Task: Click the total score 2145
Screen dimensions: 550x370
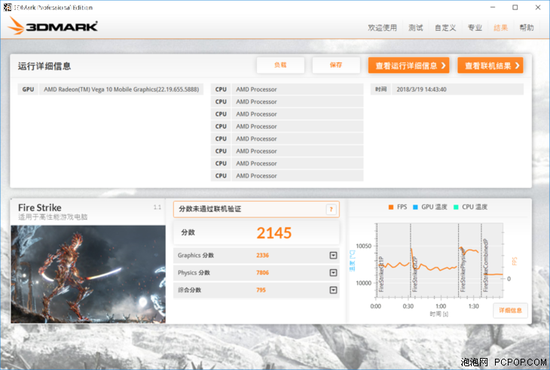Action: pyautogui.click(x=274, y=233)
